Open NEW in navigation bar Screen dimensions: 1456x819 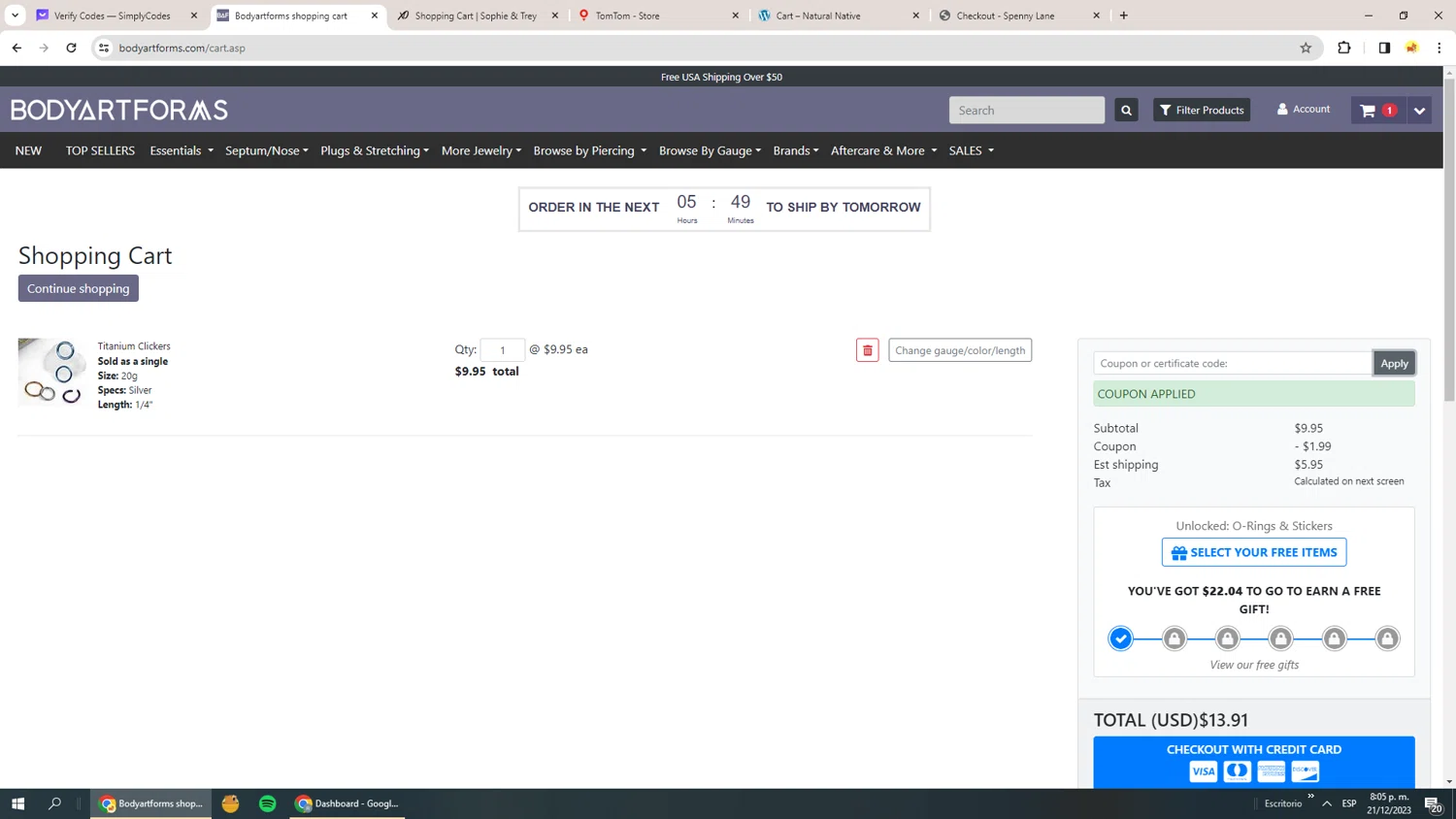[28, 150]
